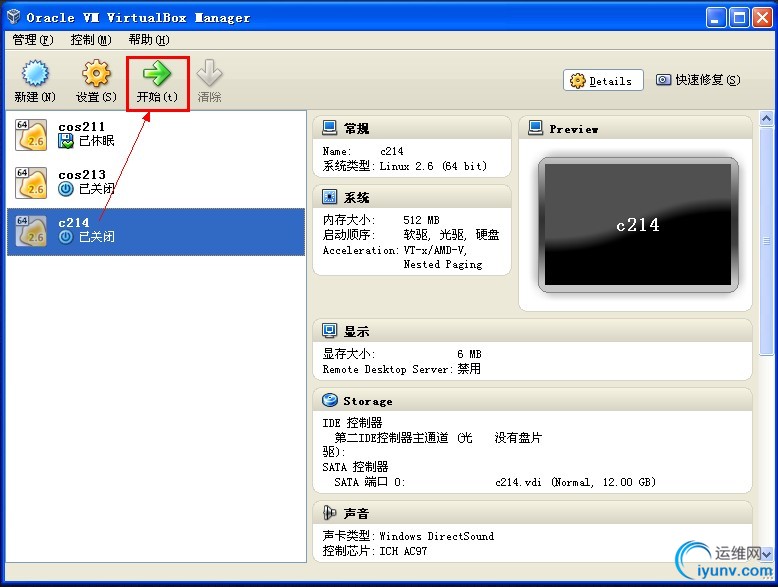Image resolution: width=778 pixels, height=587 pixels.
Task: Click the '6 MB' video memory value
Action: (469, 354)
